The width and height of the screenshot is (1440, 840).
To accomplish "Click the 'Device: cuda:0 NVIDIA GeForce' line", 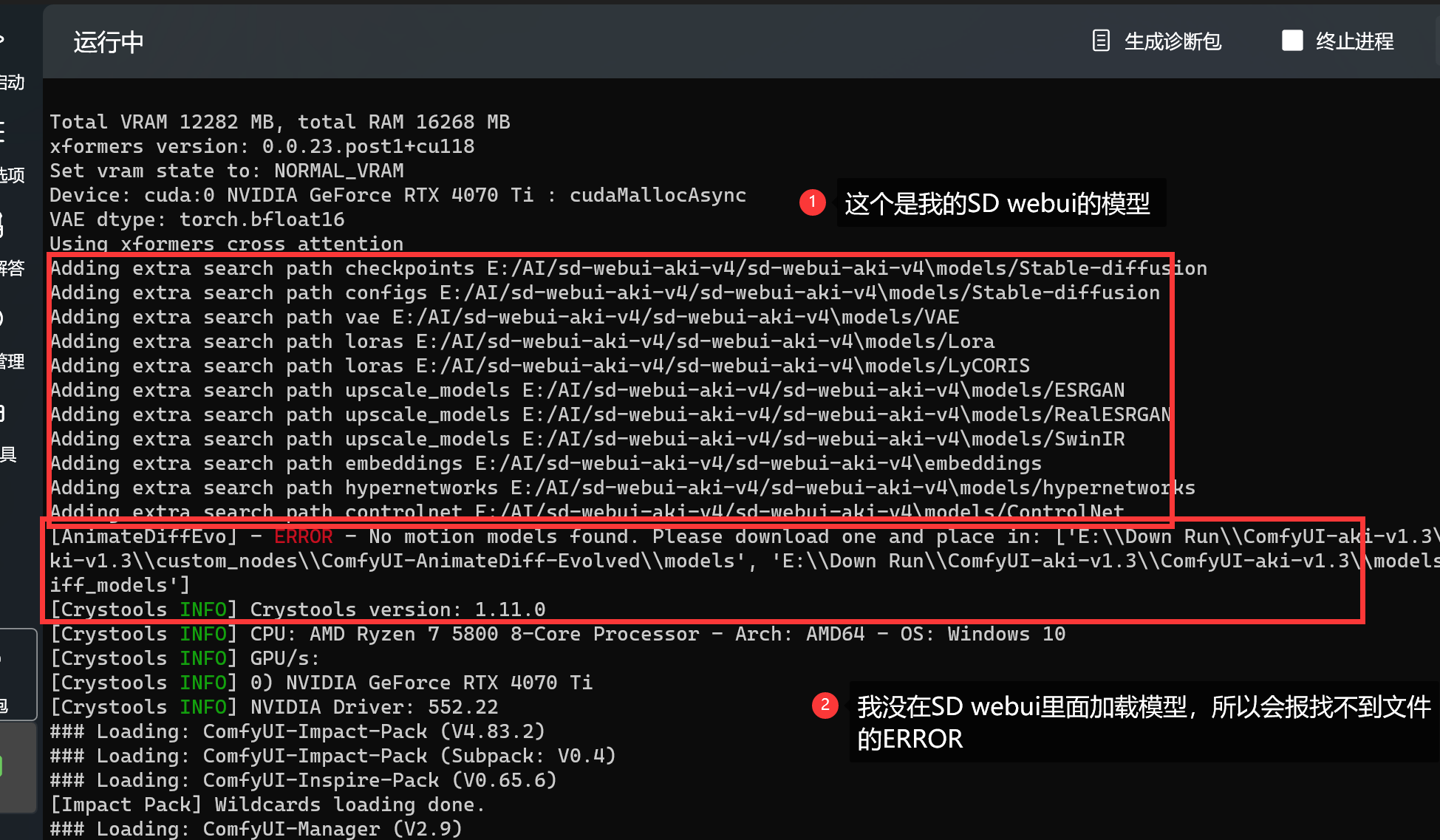I will click(398, 195).
